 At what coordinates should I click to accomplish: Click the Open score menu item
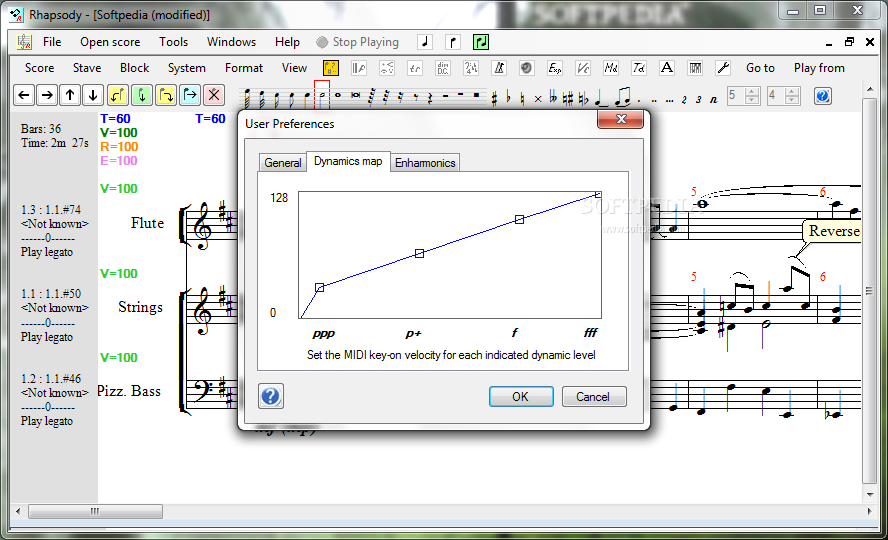[x=110, y=42]
